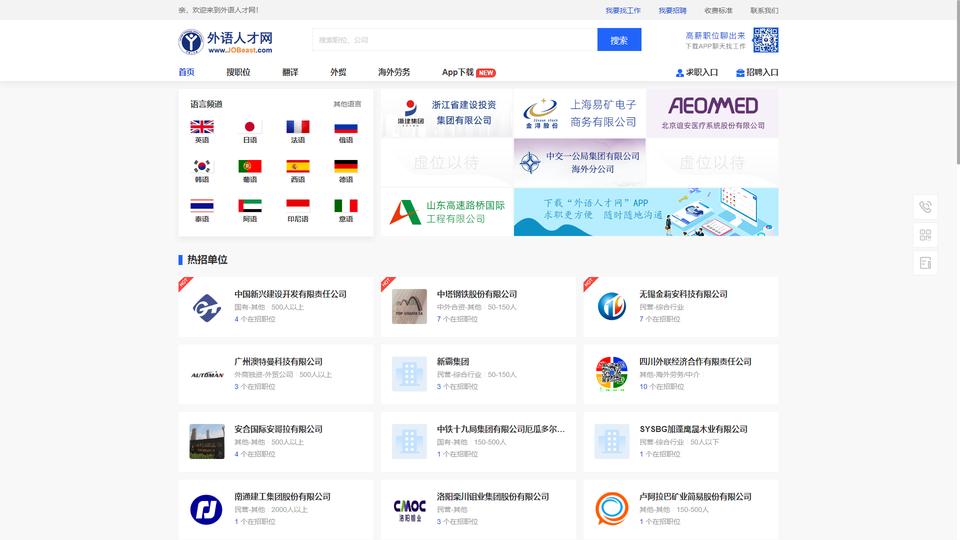Focus the job and company search input
This screenshot has width=960, height=540.
coord(455,40)
